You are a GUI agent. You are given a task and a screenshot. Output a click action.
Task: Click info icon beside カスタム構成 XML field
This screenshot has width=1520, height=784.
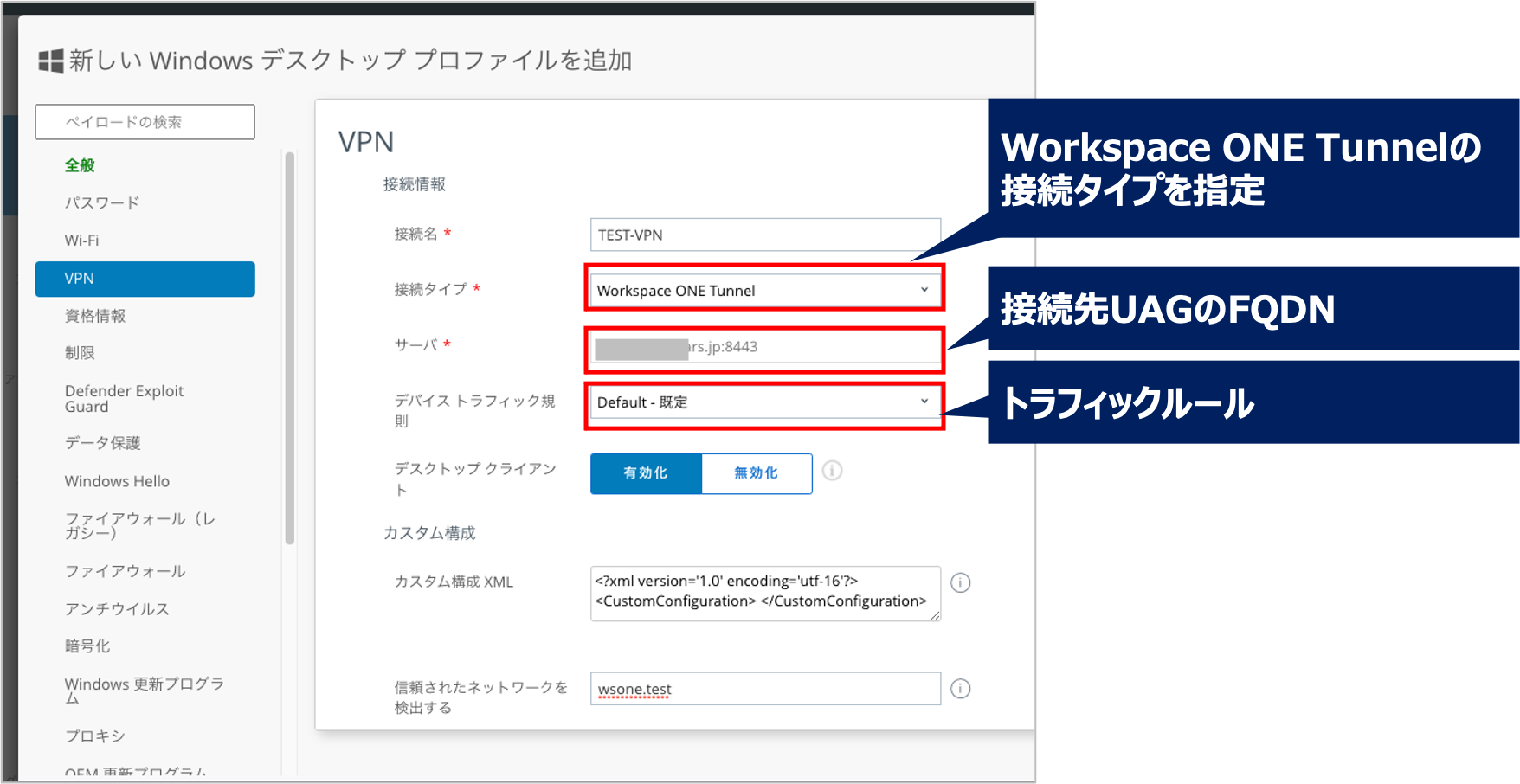click(x=960, y=582)
